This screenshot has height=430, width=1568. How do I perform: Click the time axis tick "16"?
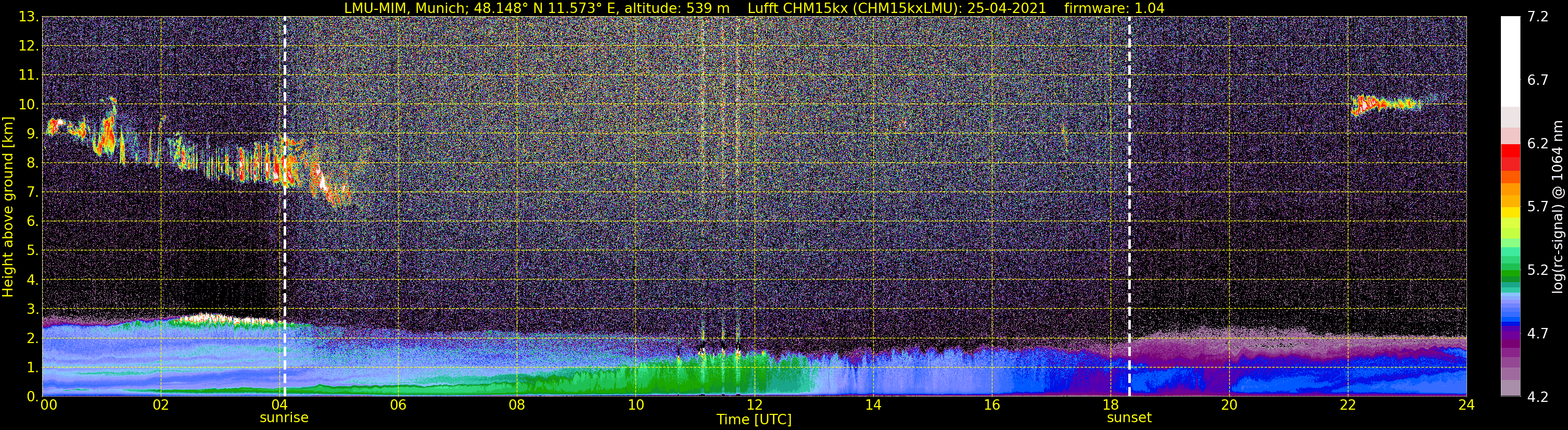(x=991, y=405)
